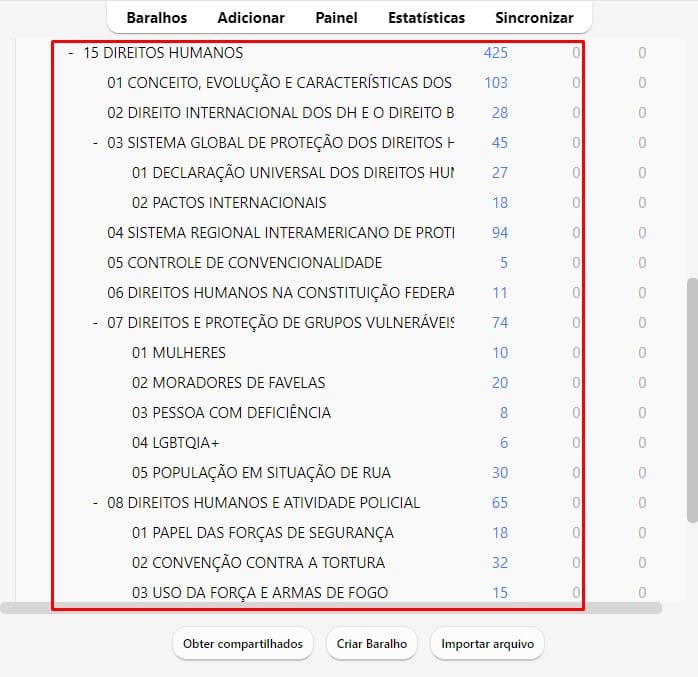Image resolution: width=698 pixels, height=677 pixels.
Task: Open 02 CONVENÇÃO CONTRA A TORTURA deck
Action: tap(259, 563)
